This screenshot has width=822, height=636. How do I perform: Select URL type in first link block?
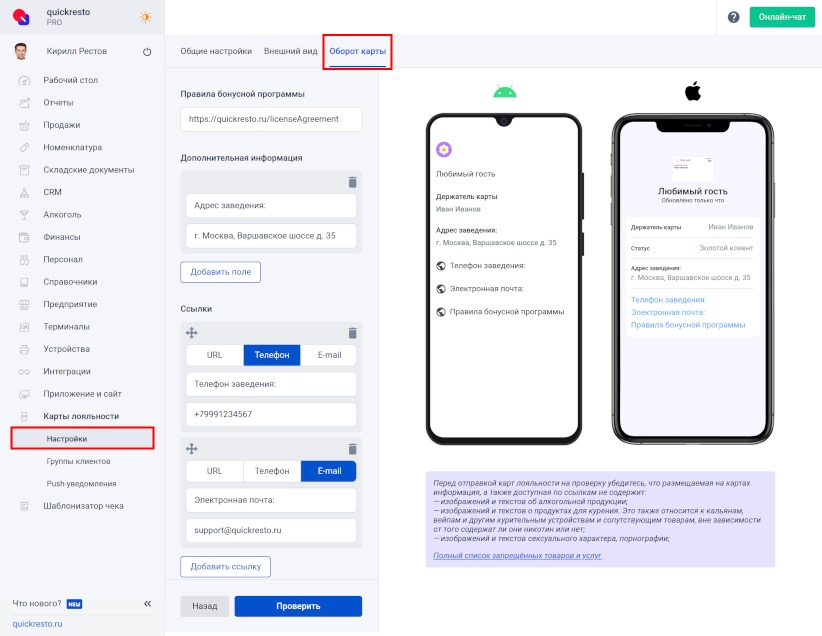(x=215, y=355)
